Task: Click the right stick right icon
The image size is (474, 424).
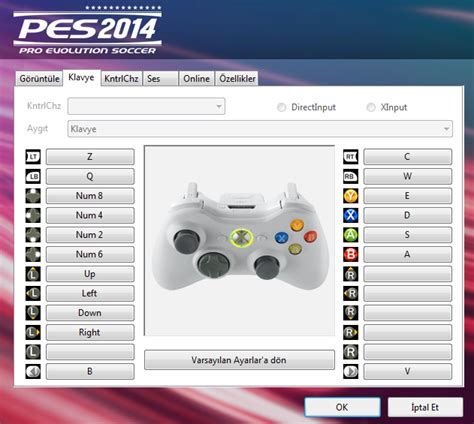Action: click(351, 332)
